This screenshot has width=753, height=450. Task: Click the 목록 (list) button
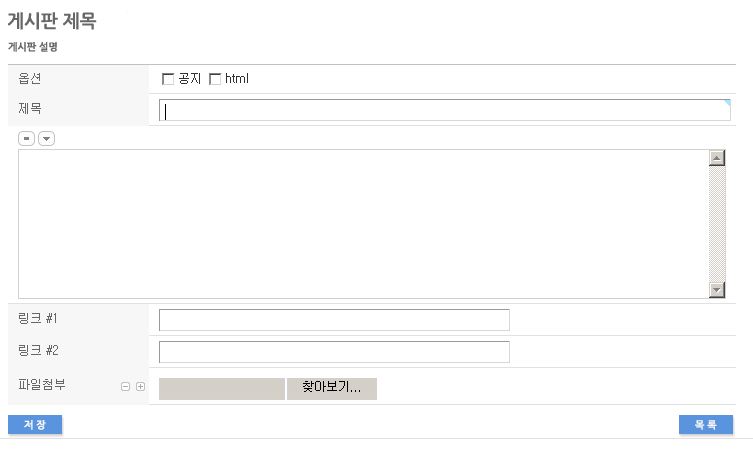point(706,425)
